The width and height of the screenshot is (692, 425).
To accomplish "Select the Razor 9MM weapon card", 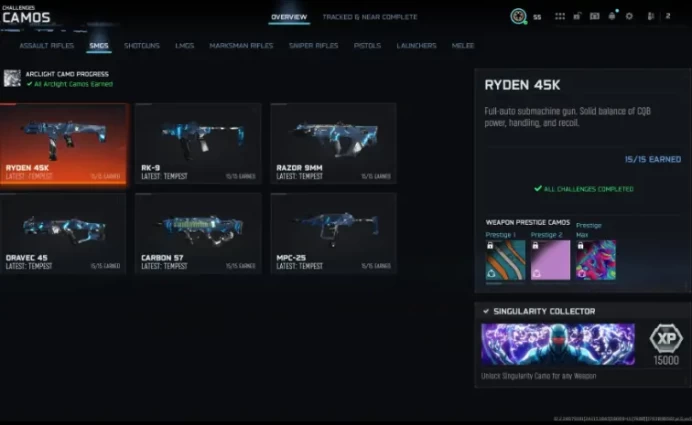I will pyautogui.click(x=333, y=143).
